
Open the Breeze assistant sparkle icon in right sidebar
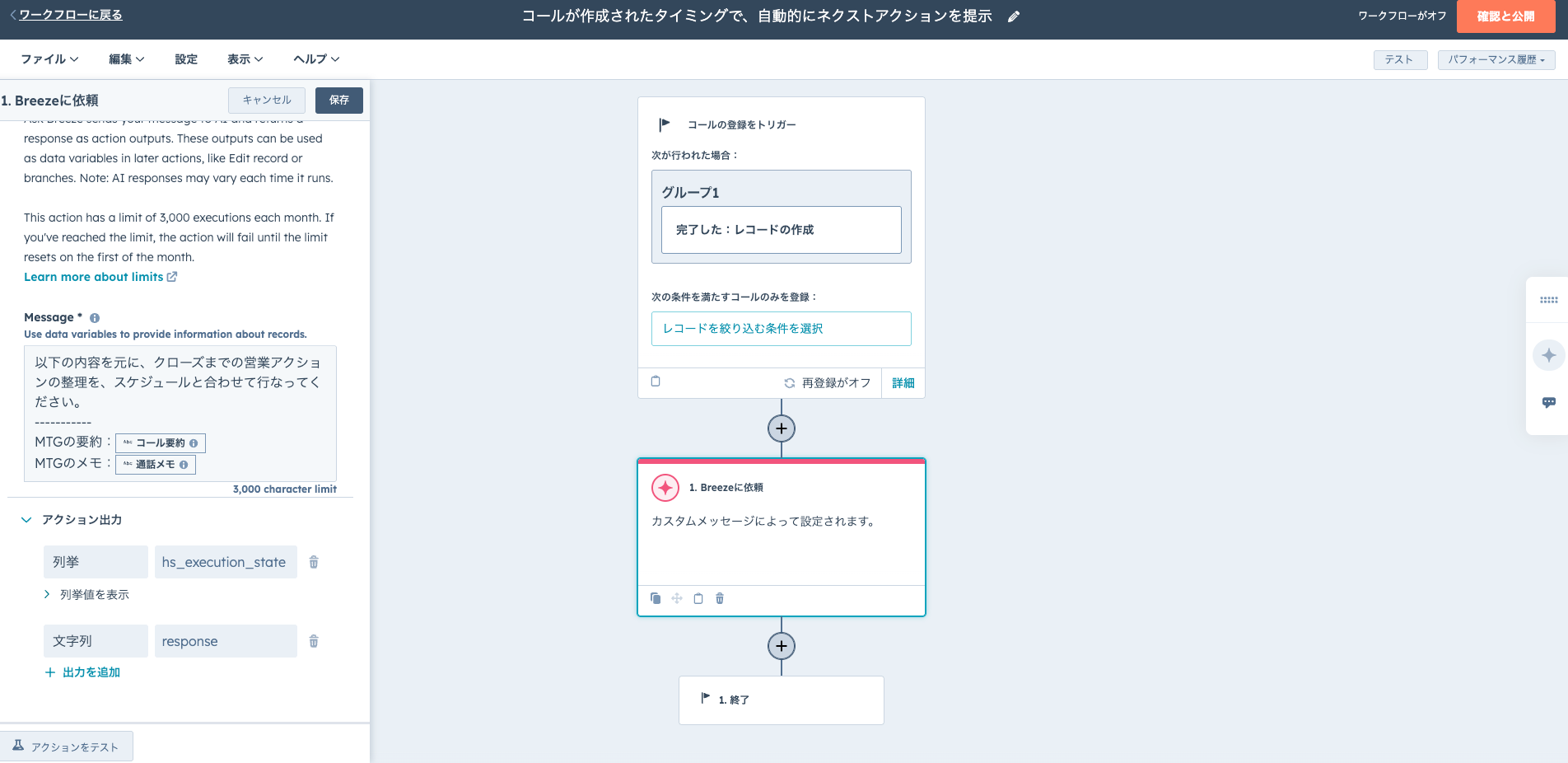coord(1548,355)
